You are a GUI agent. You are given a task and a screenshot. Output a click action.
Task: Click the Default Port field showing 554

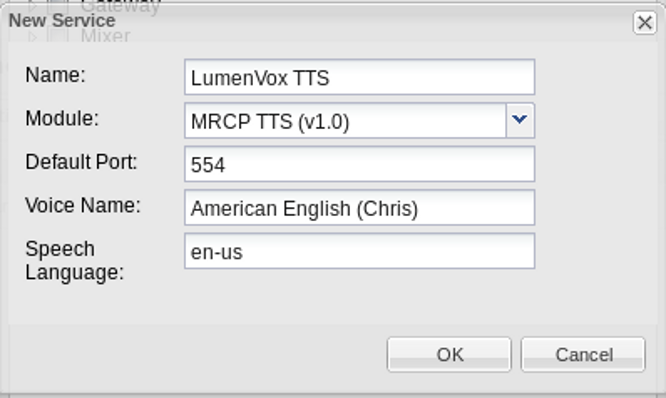pyautogui.click(x=359, y=164)
